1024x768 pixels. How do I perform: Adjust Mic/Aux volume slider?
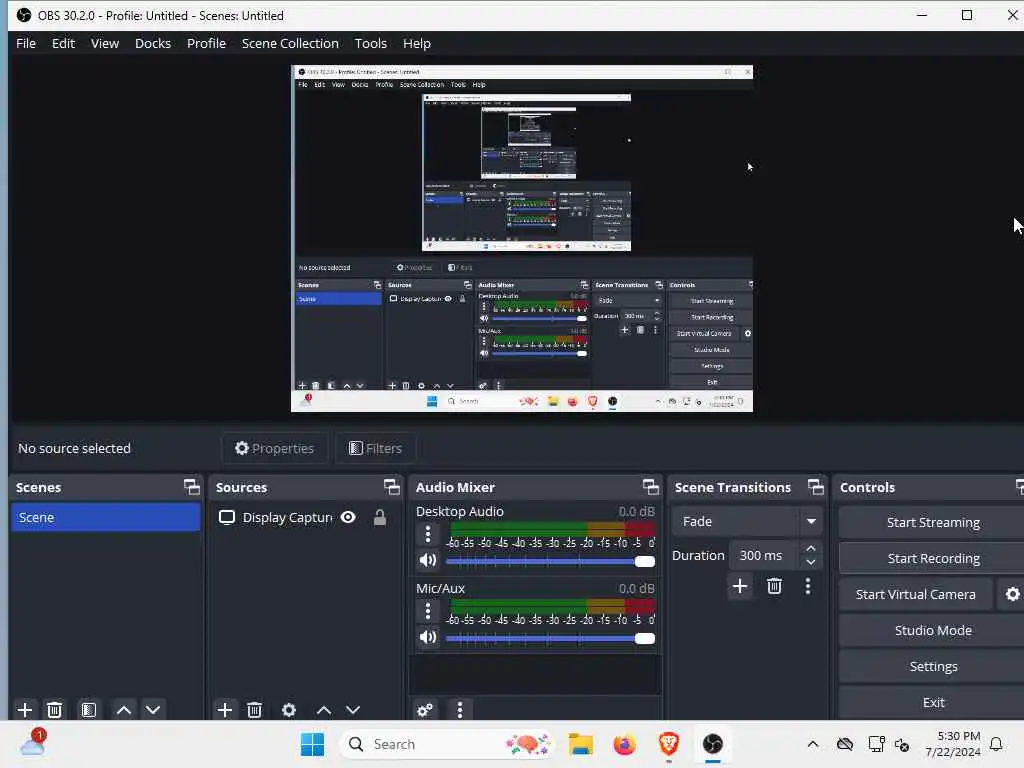tap(550, 638)
